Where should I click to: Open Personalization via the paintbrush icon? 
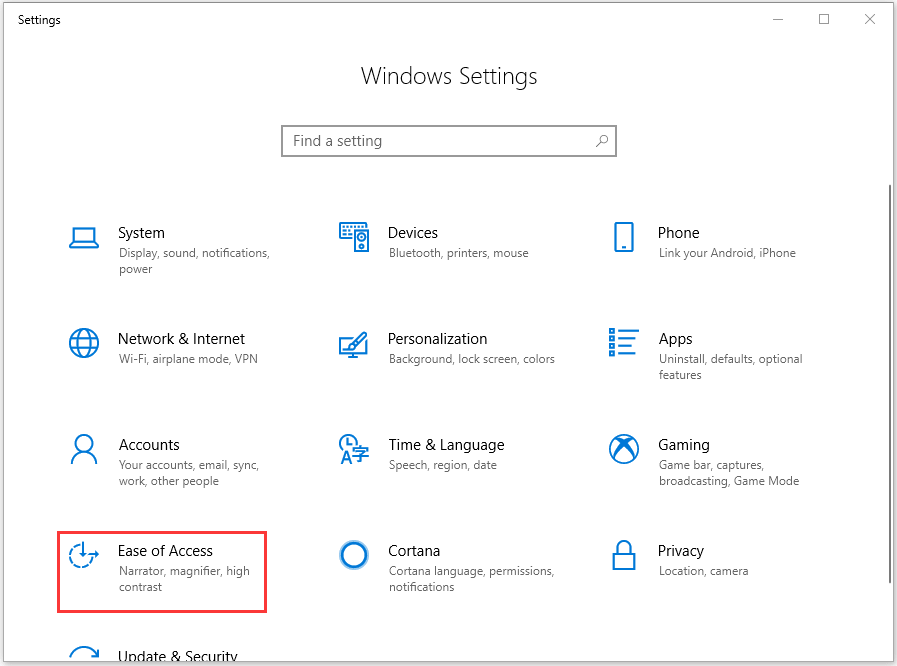[x=354, y=344]
